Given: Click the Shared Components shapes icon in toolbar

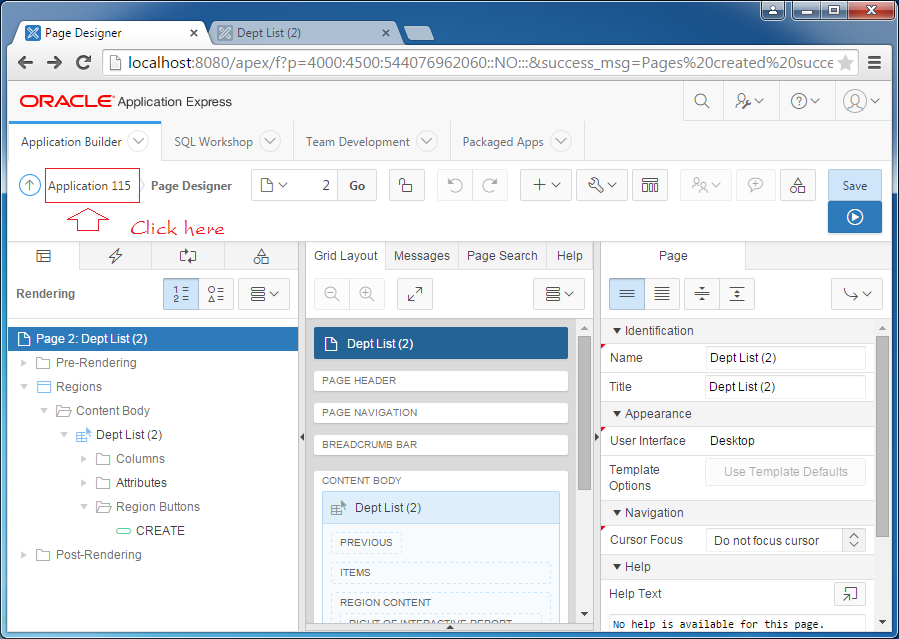Looking at the screenshot, I should point(798,185).
